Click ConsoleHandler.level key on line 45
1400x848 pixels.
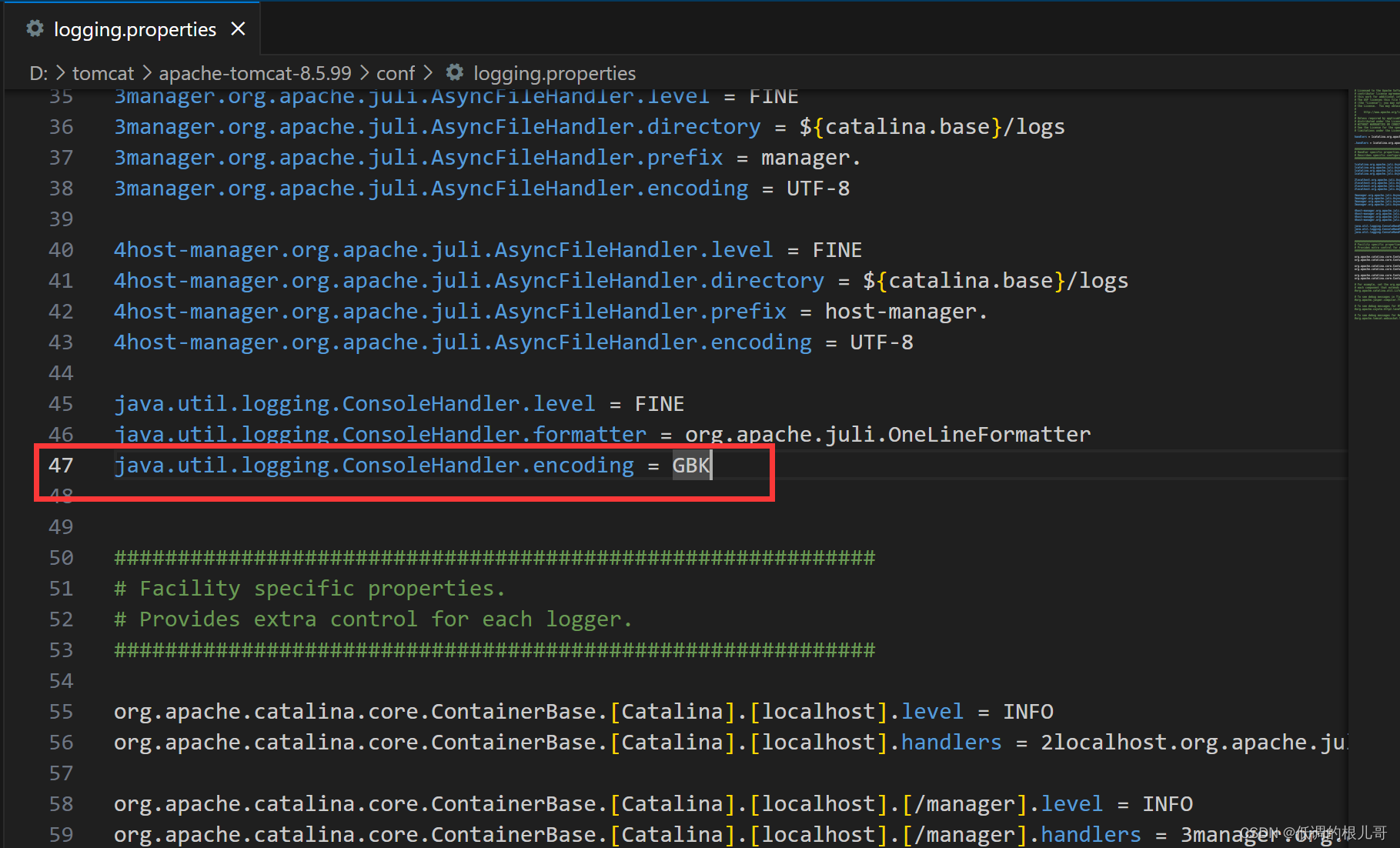355,404
